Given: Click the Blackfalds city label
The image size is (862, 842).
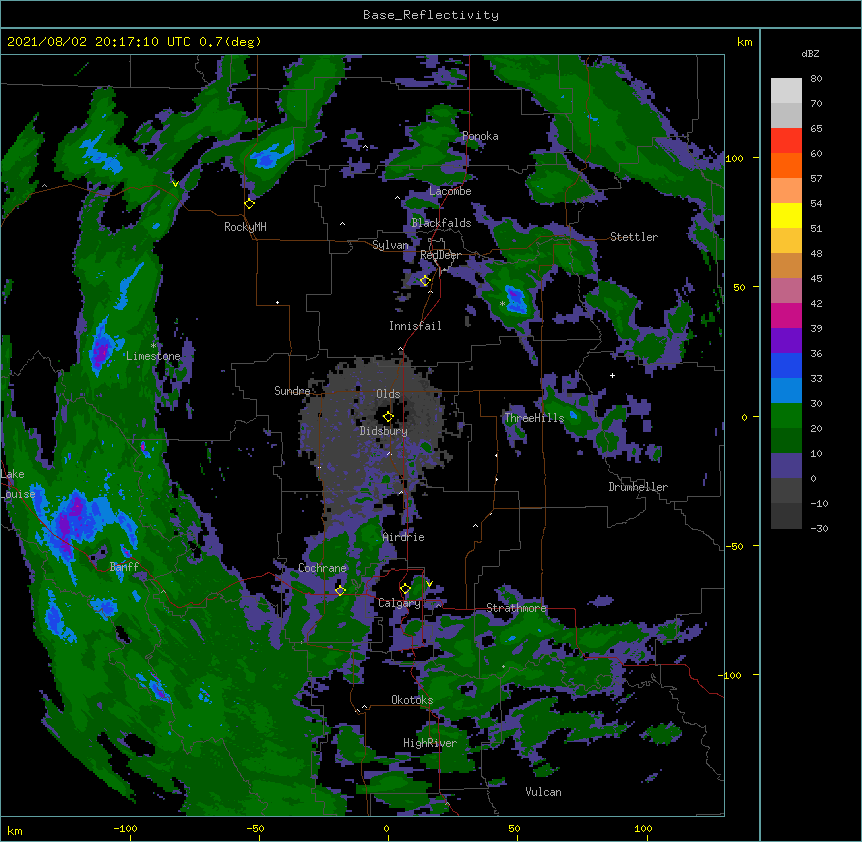Looking at the screenshot, I should pyautogui.click(x=441, y=223).
